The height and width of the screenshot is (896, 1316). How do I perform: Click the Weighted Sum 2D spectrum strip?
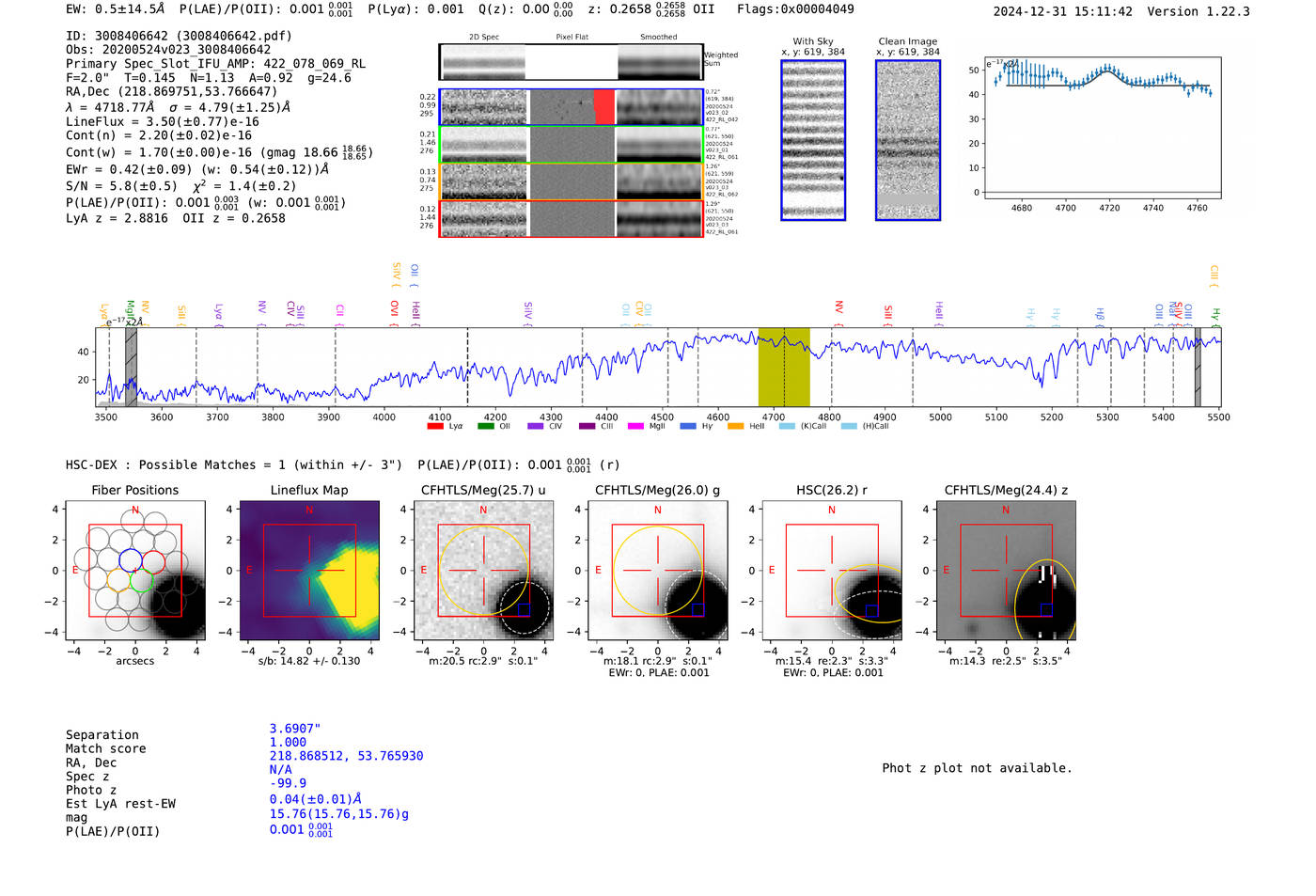click(571, 62)
